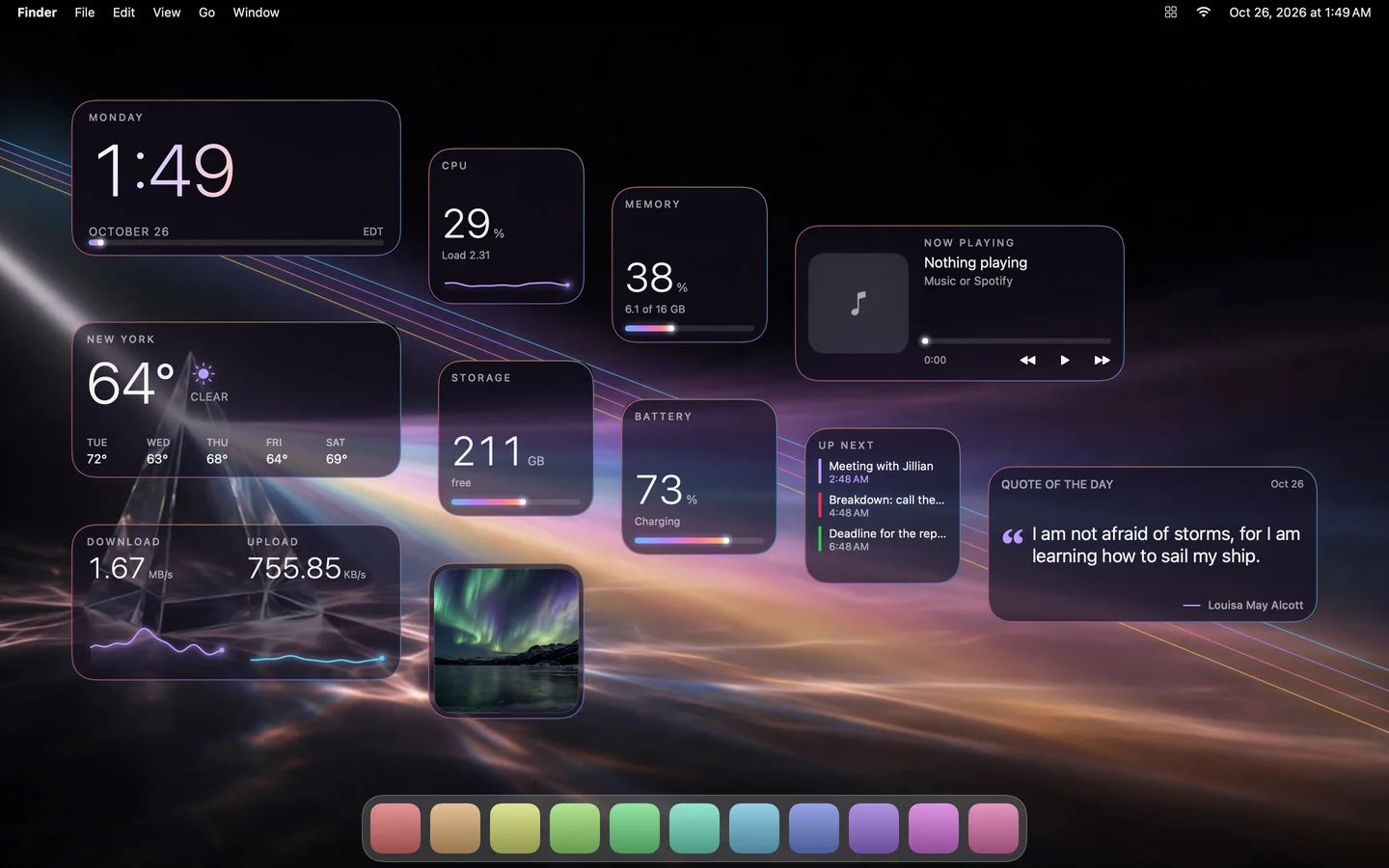
Task: Open the yellow-green dock app
Action: coord(515,828)
